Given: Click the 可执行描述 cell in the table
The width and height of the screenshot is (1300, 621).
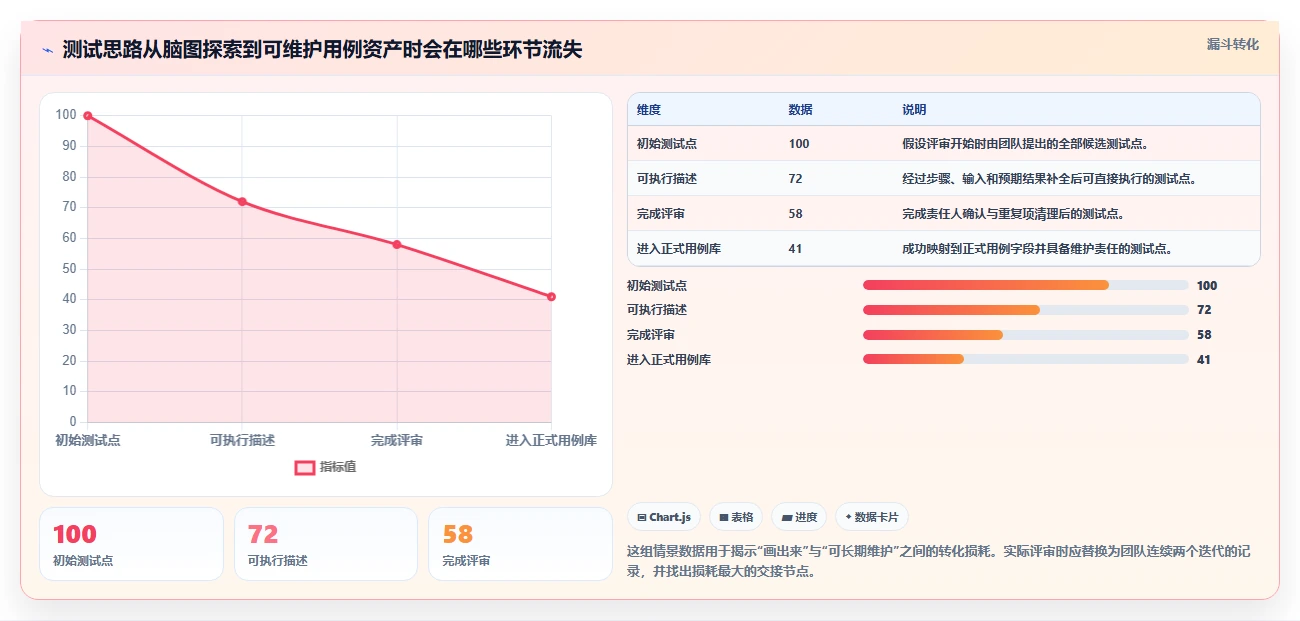Looking at the screenshot, I should tap(667, 179).
